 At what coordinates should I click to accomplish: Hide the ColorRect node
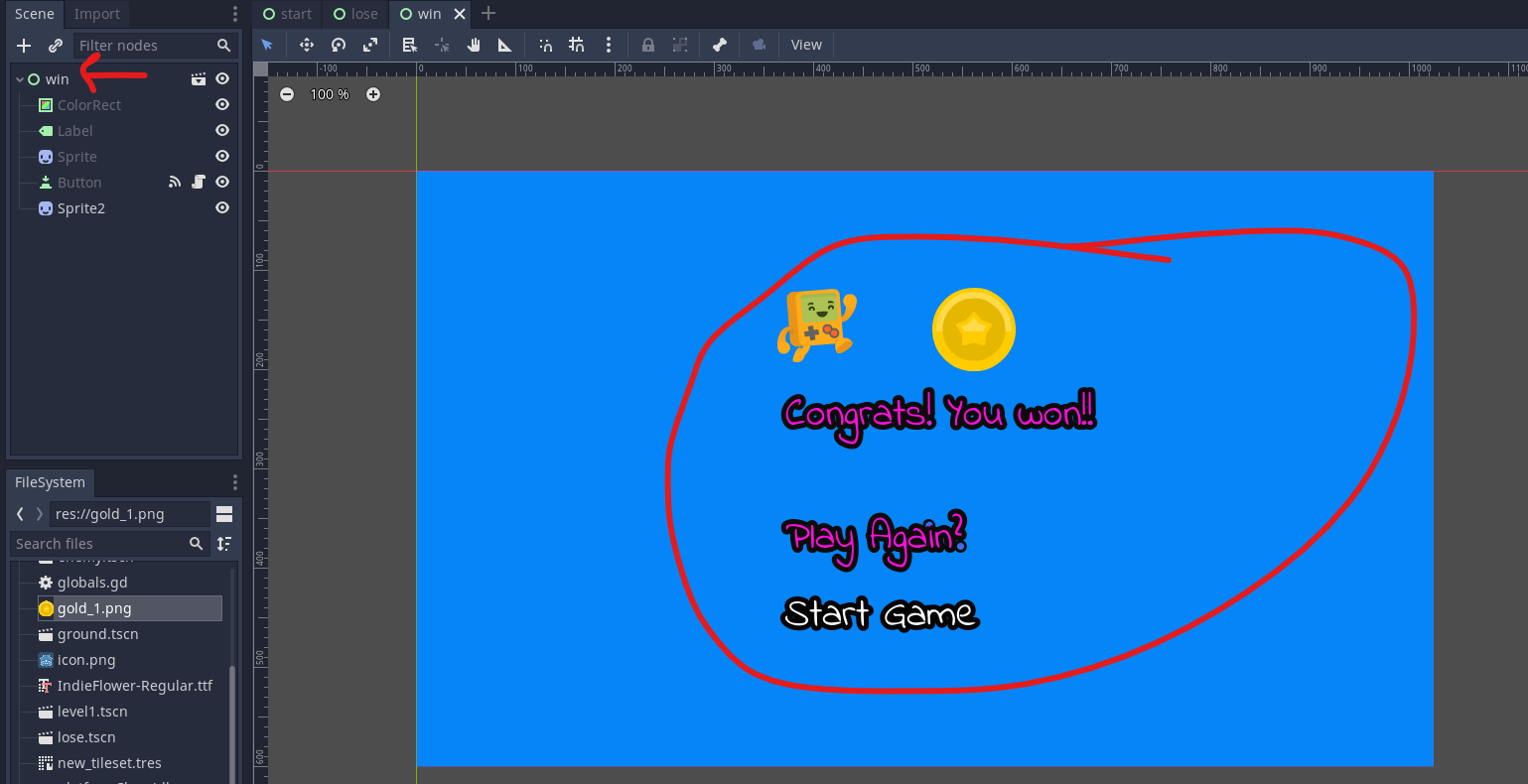coord(222,105)
